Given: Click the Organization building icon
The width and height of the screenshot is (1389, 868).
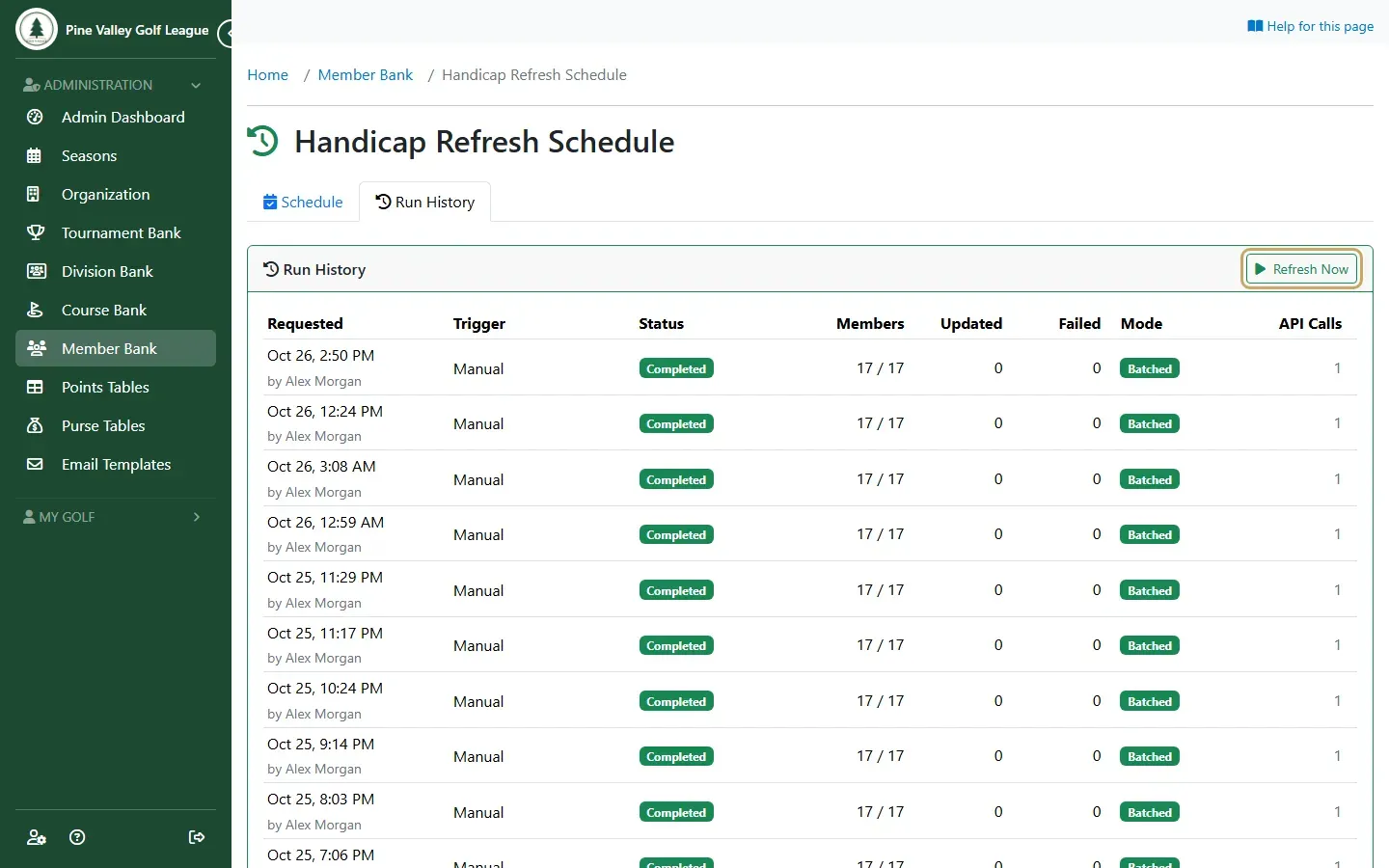Looking at the screenshot, I should (x=34, y=194).
